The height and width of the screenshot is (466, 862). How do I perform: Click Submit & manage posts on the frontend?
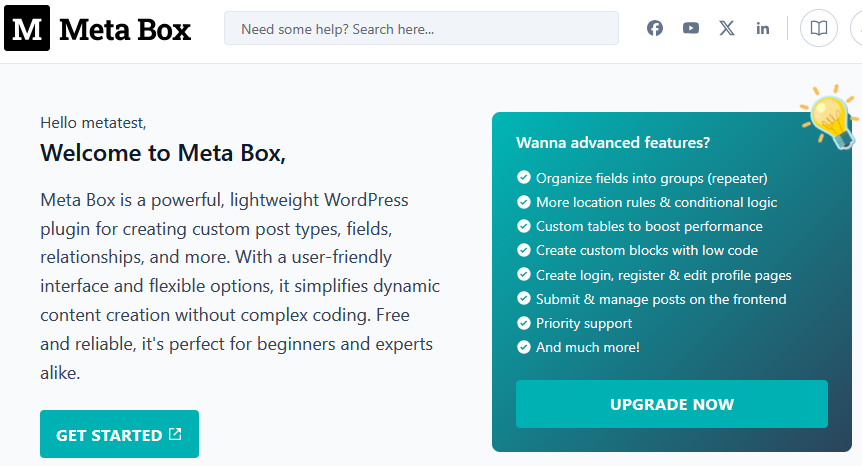pos(661,299)
